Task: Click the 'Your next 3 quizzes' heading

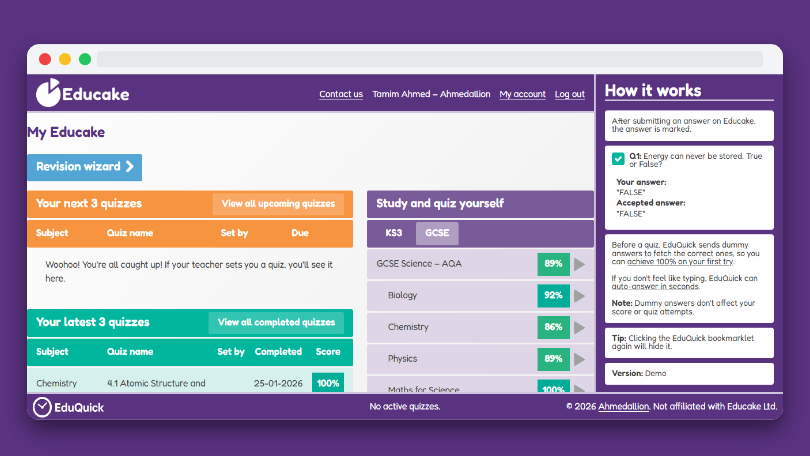Action: coord(89,203)
